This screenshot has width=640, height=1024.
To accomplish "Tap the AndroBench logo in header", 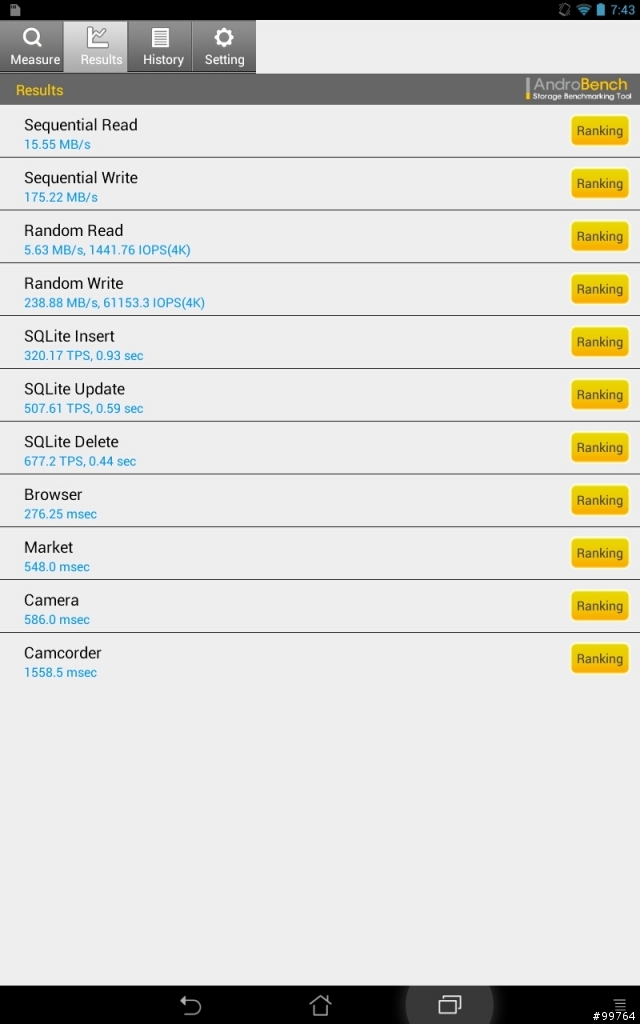I will point(579,89).
